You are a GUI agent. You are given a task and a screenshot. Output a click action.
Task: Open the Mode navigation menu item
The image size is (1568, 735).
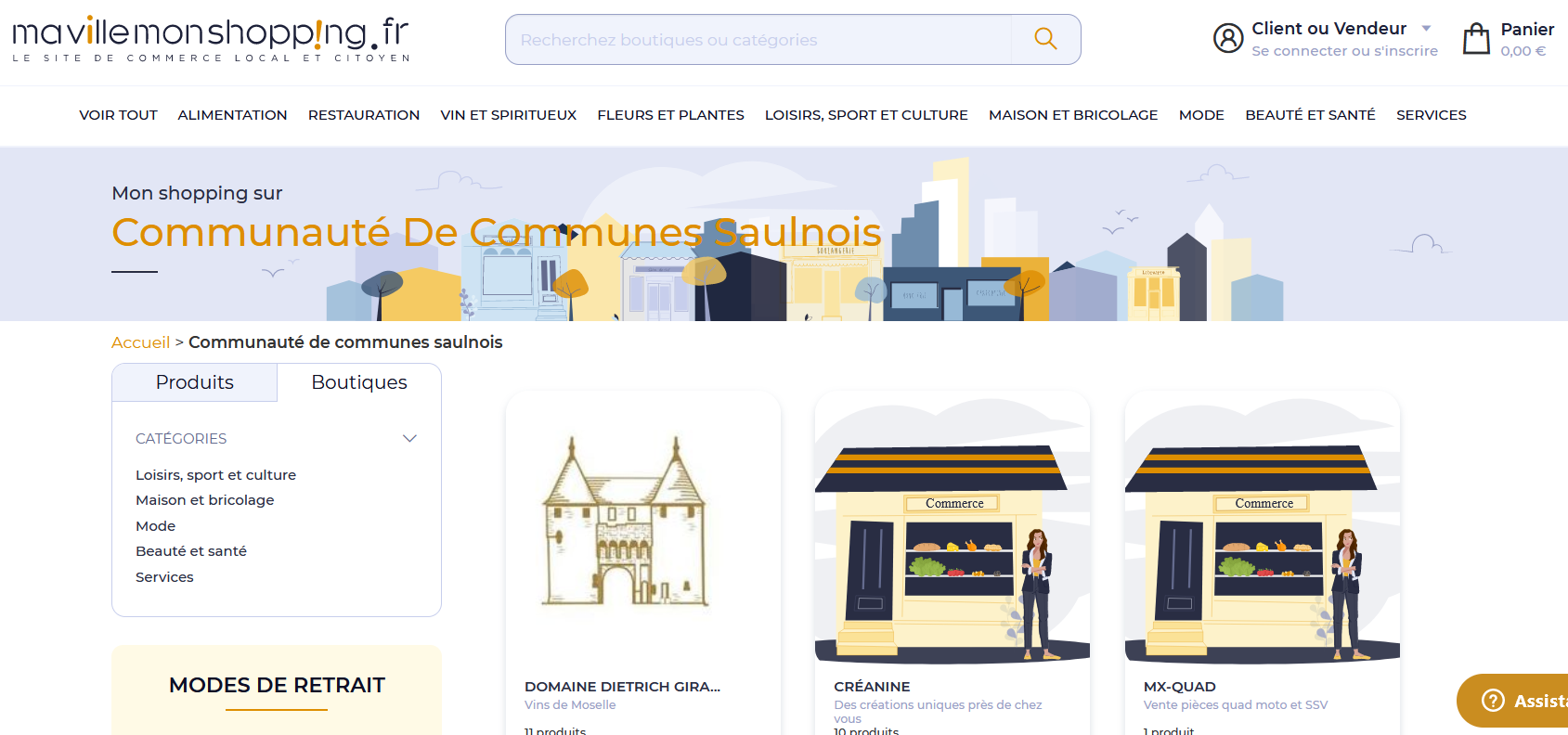coord(1201,115)
